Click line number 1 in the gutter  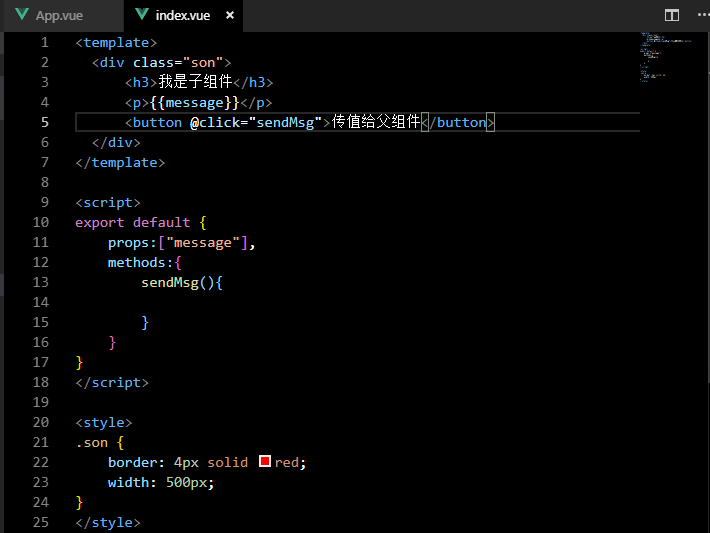(45, 42)
